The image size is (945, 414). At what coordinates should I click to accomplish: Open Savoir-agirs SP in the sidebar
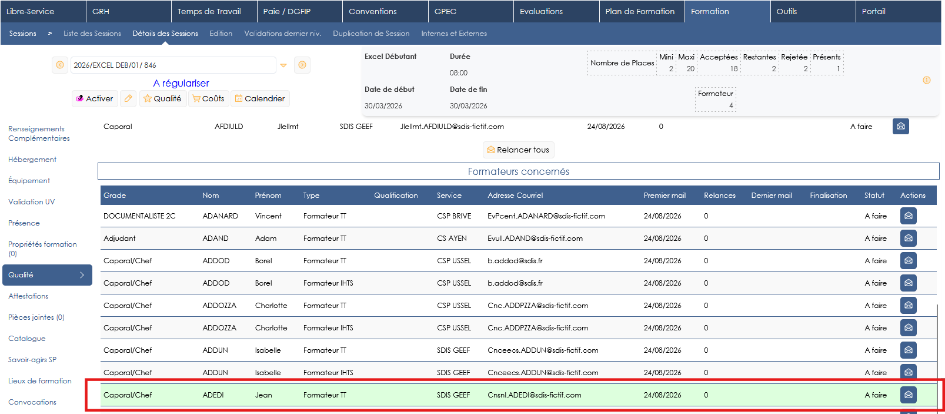click(x=33, y=360)
